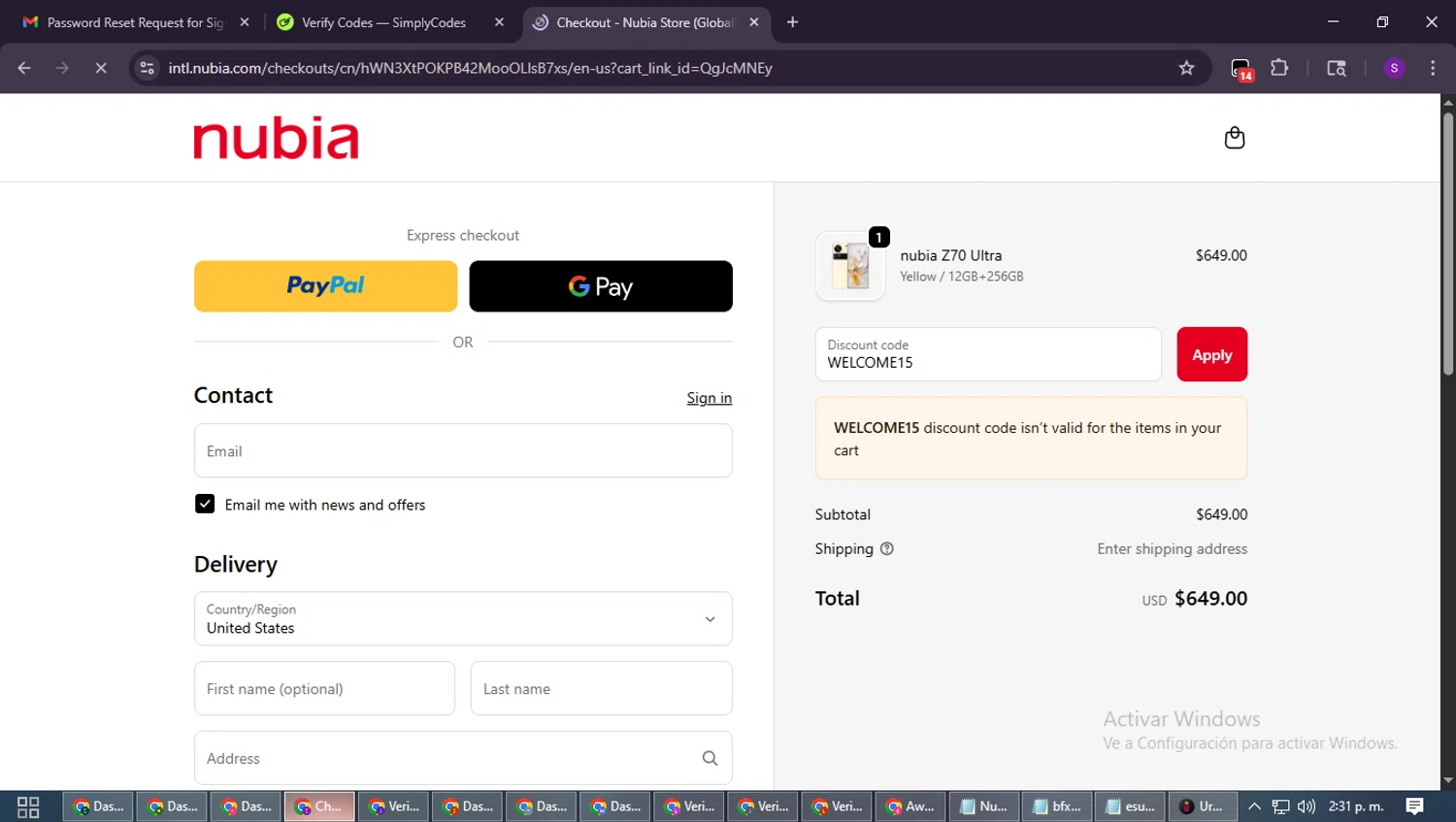This screenshot has height=822, width=1456.
Task: Open the 'esu...' notepad file in taskbar
Action: (1131, 806)
